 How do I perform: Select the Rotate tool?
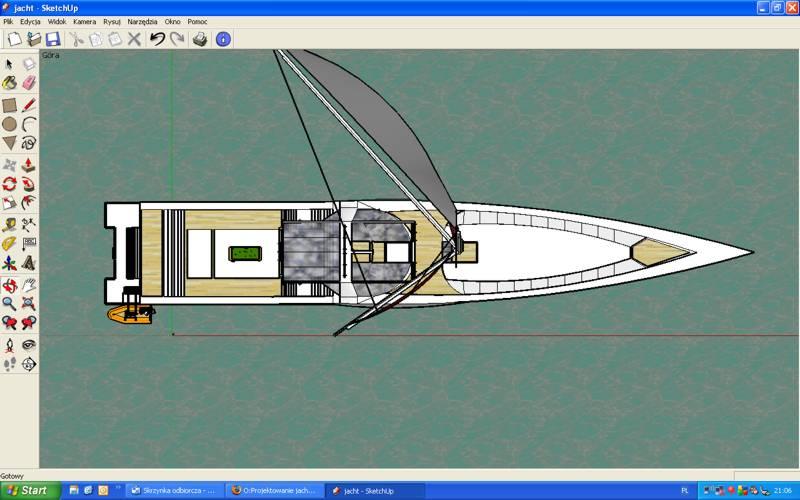(9, 184)
